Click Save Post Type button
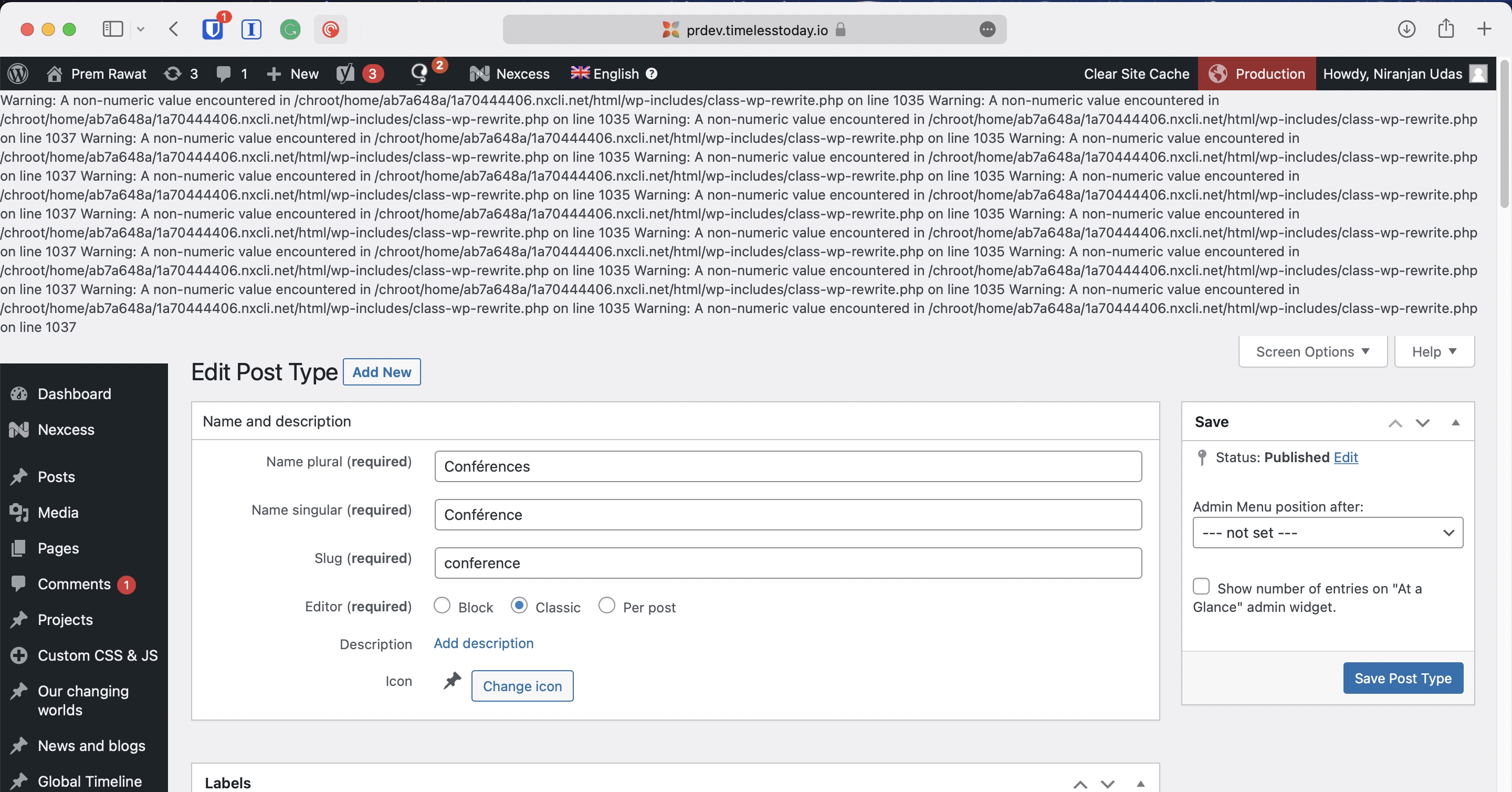1512x792 pixels. [1403, 678]
